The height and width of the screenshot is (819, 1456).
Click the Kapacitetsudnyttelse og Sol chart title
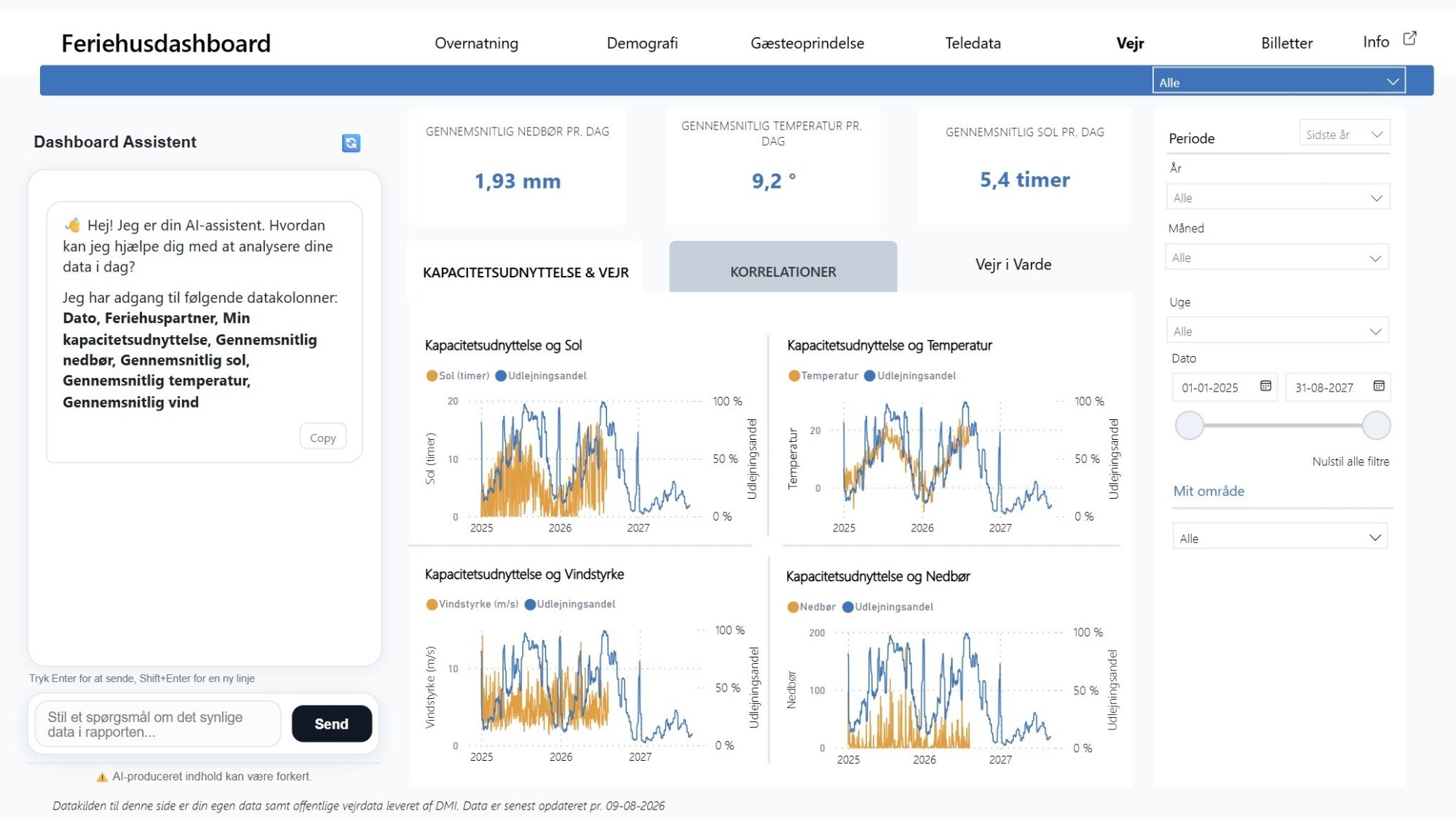503,345
